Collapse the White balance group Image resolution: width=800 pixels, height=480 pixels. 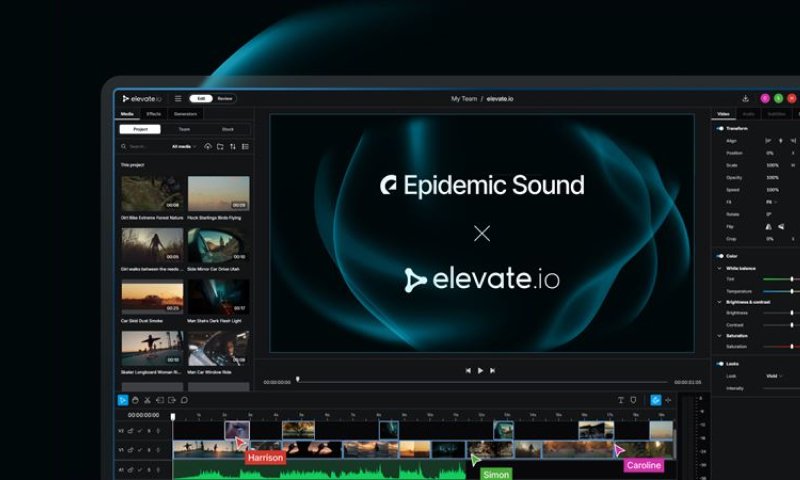click(x=720, y=268)
